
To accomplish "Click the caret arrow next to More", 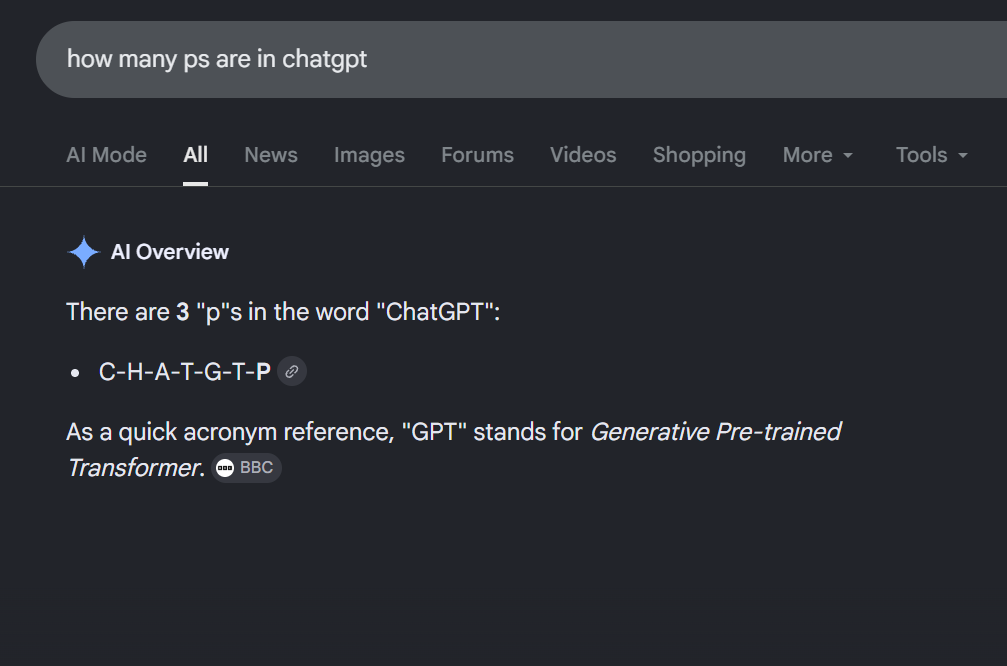I will (848, 155).
